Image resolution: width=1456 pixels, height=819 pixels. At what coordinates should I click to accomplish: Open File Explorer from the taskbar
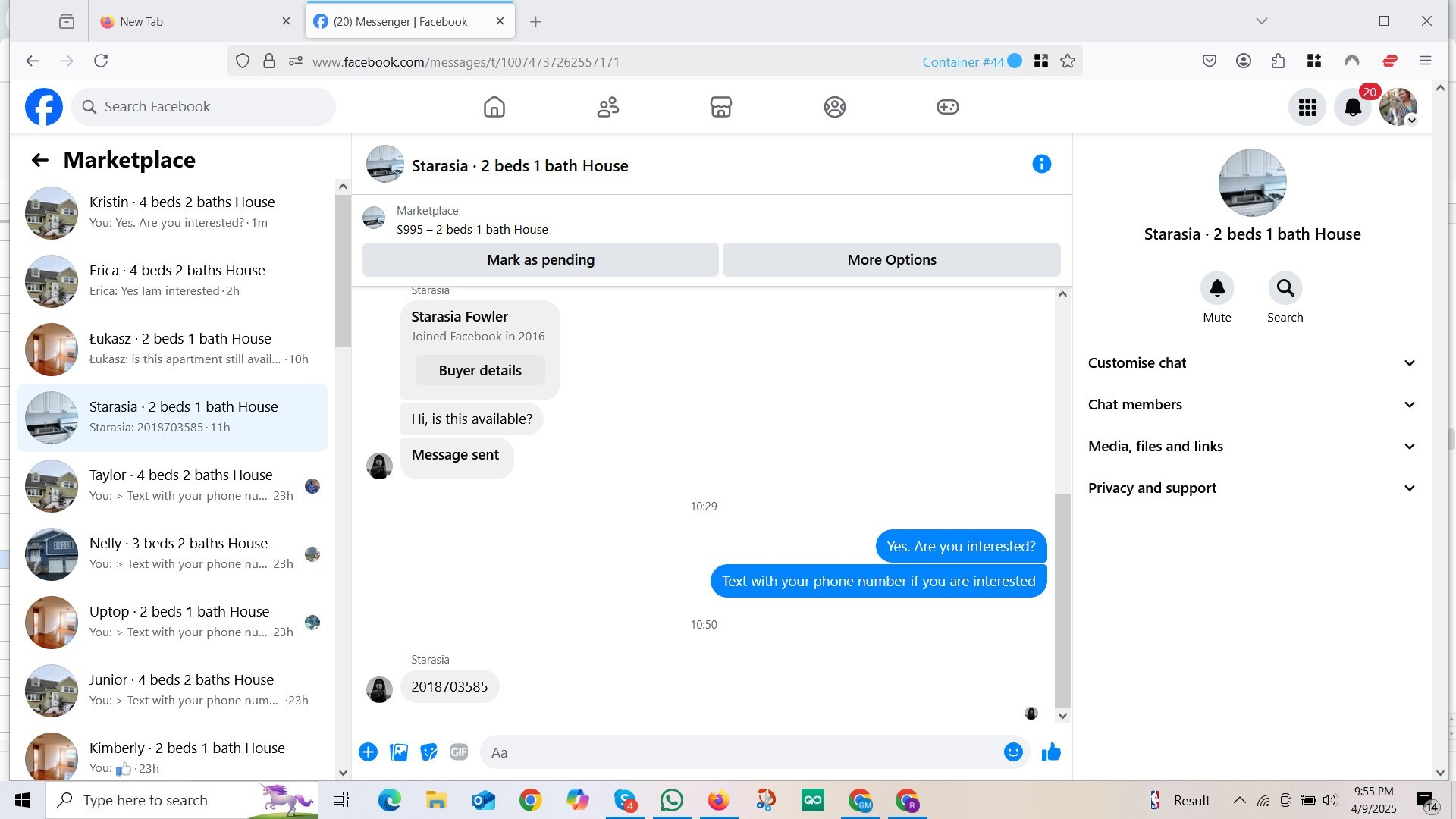[436, 800]
